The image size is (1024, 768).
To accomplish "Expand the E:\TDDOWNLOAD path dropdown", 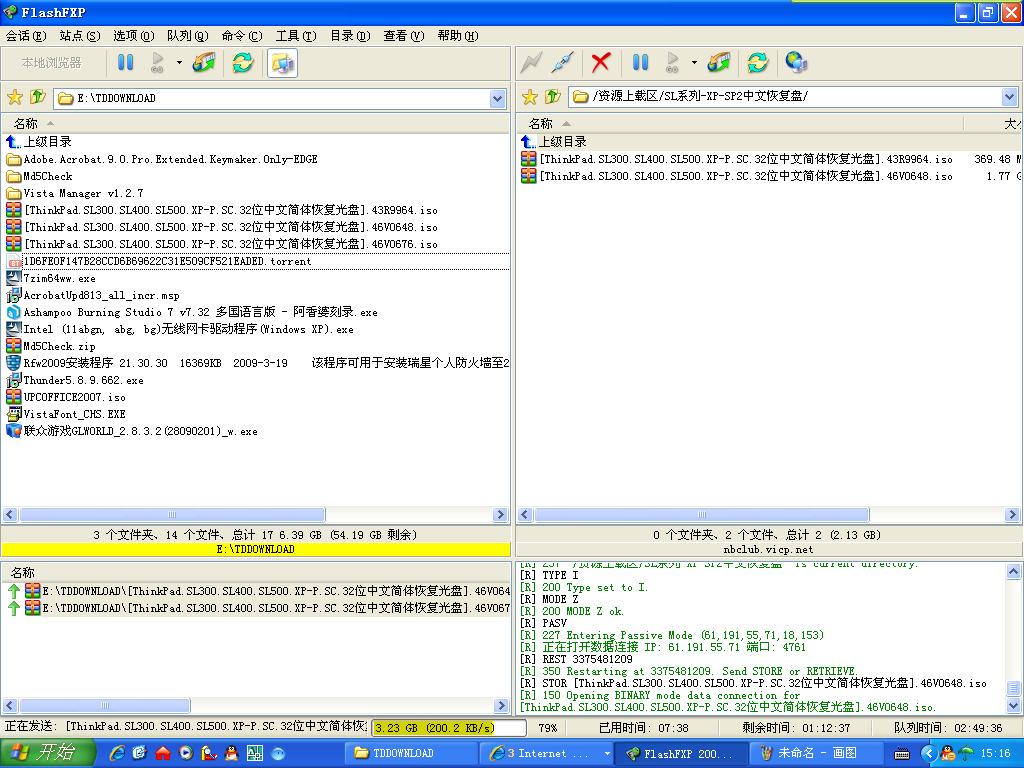I will click(x=498, y=99).
